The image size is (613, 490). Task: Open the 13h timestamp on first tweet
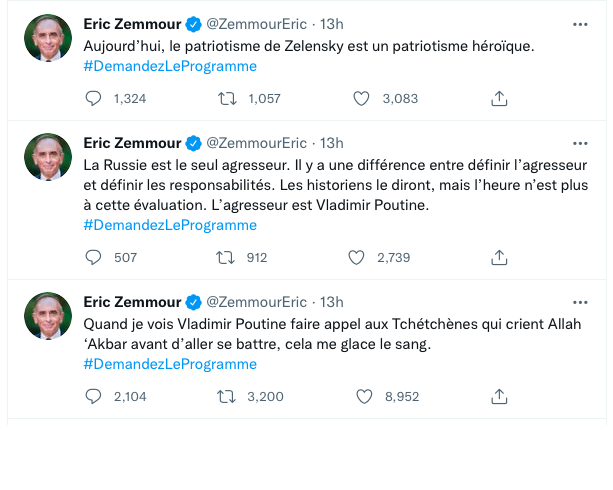coord(331,23)
